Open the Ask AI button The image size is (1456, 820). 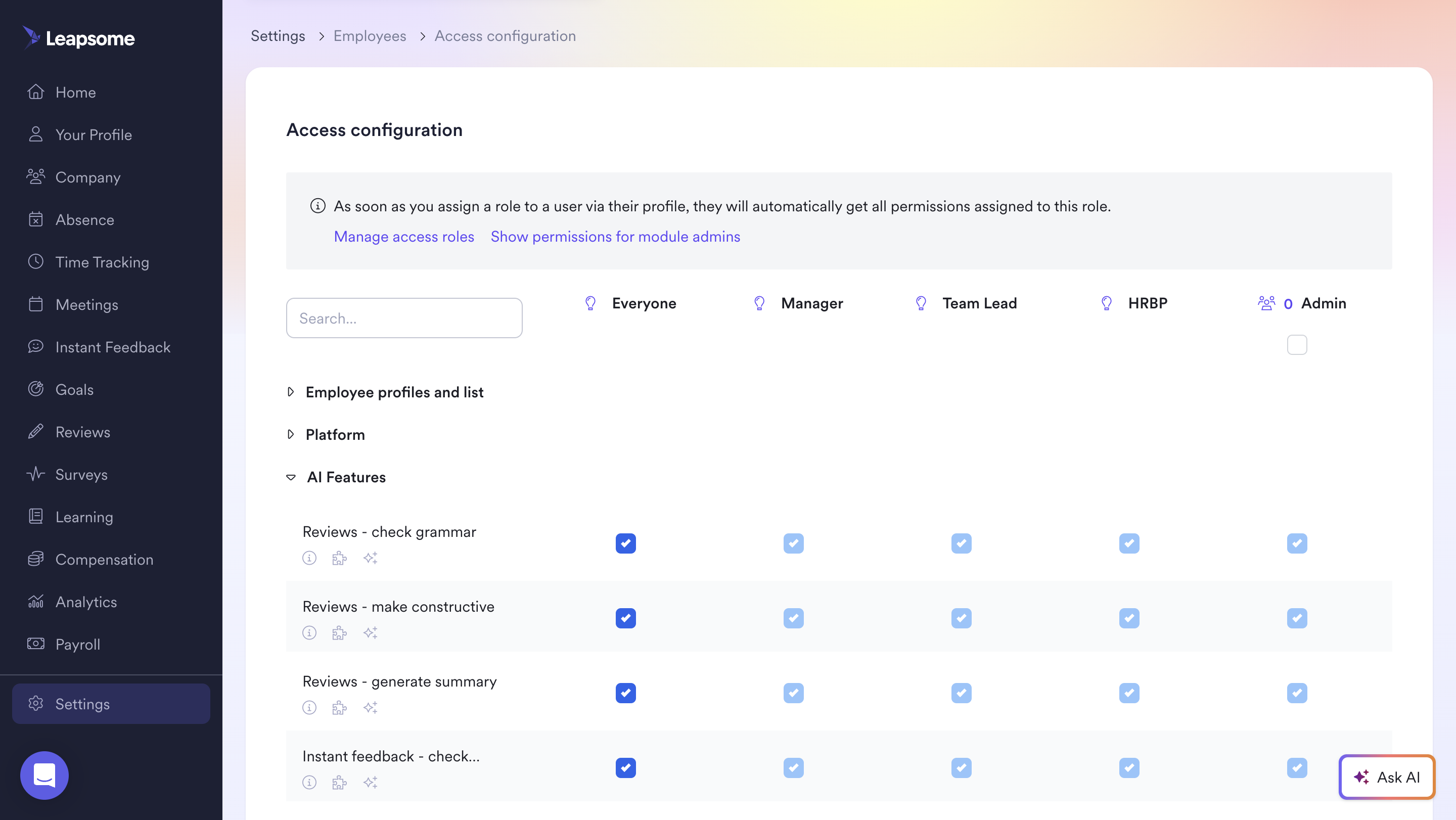tap(1386, 777)
